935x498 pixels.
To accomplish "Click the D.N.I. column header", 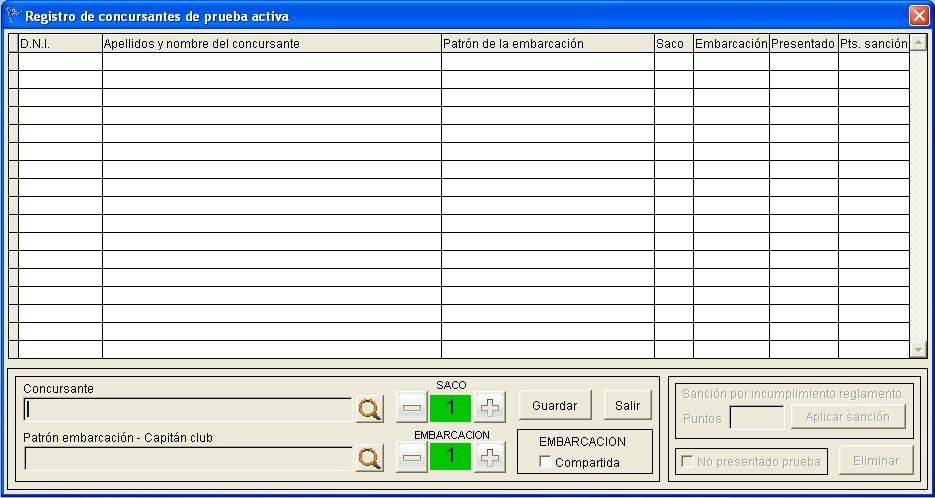I will (60, 44).
